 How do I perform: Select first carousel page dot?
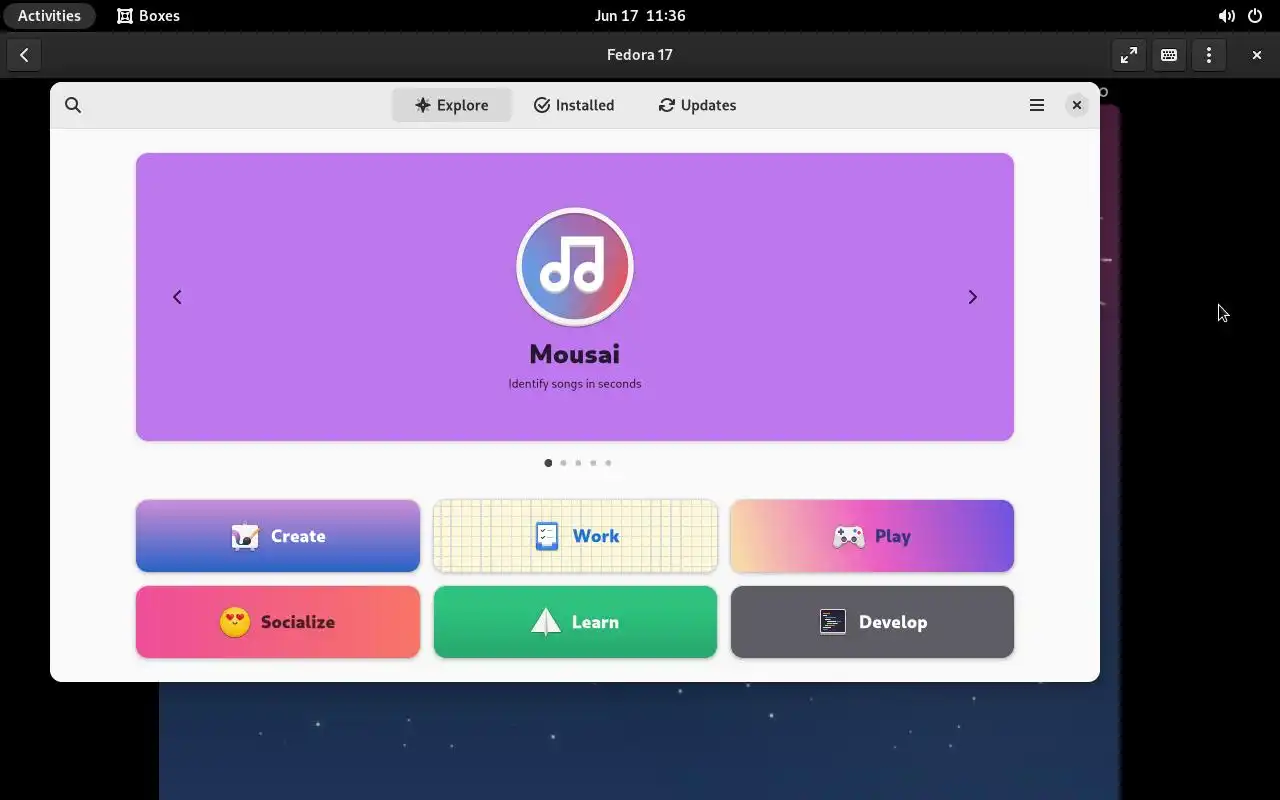[x=548, y=463]
